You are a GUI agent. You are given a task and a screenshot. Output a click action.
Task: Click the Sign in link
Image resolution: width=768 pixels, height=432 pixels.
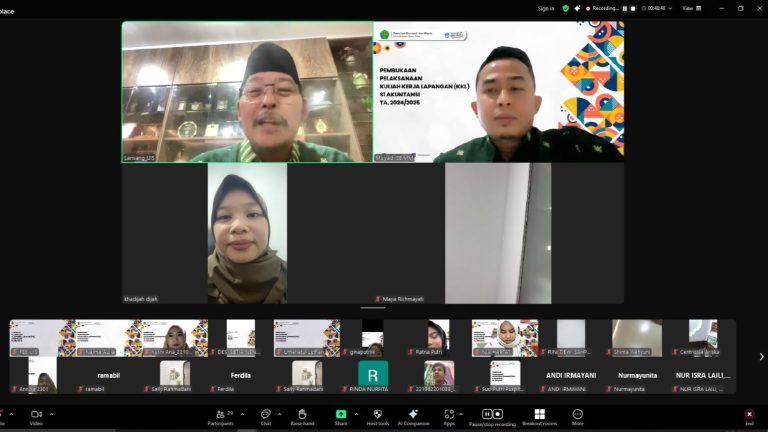click(x=546, y=8)
